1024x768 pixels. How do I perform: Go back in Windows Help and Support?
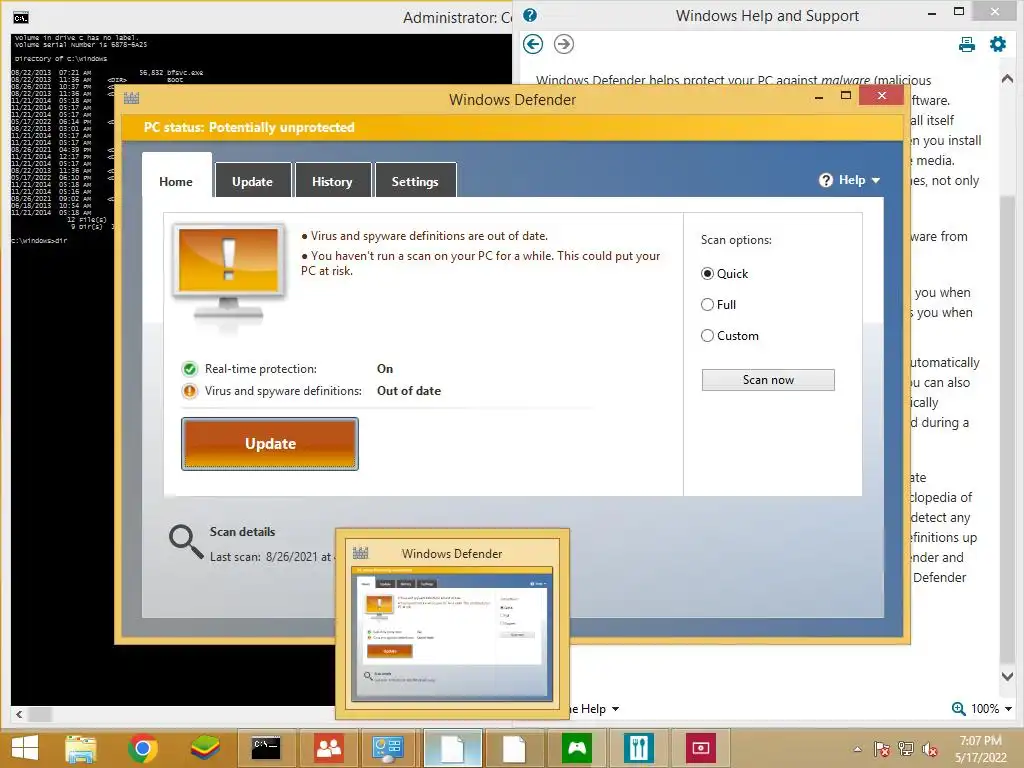533,44
